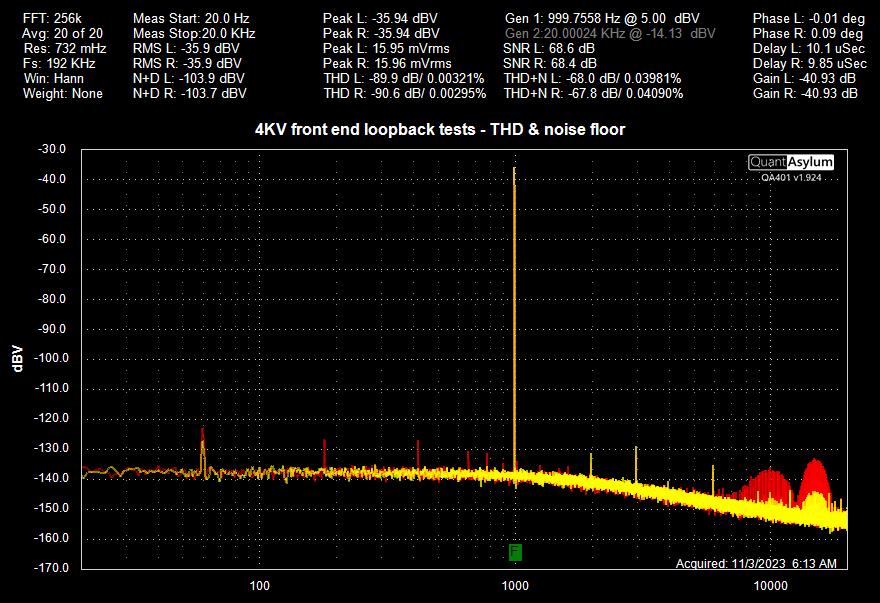The image size is (880, 603).
Task: Click the 'N+D L: -103.9 dBV' reading
Action: click(189, 79)
